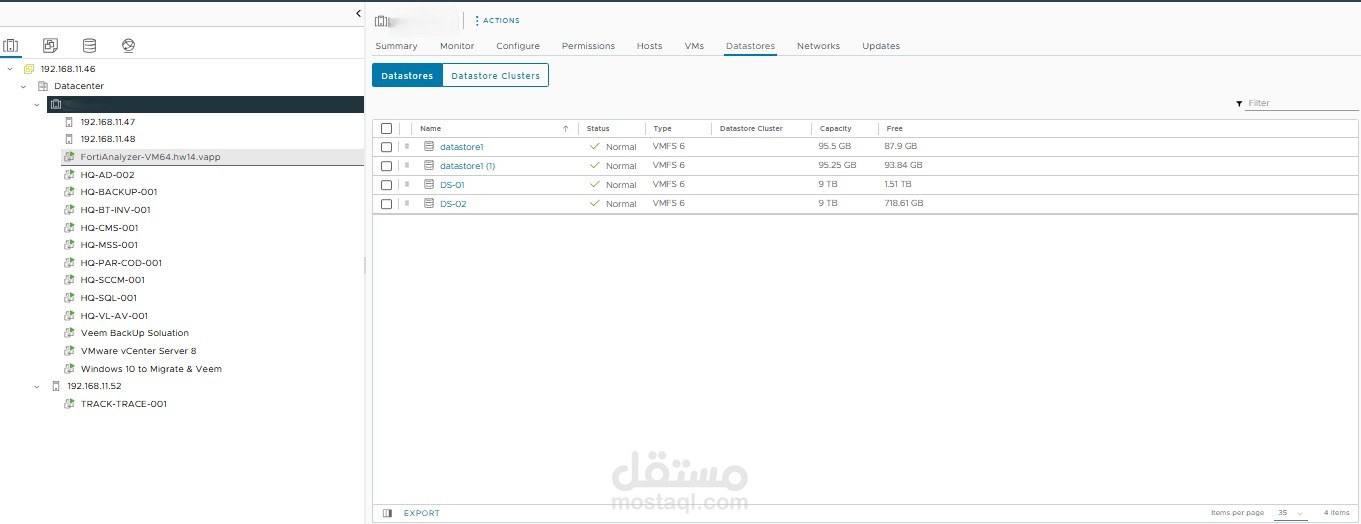Check the box for datastore1 row
The image size is (1361, 524).
(387, 147)
